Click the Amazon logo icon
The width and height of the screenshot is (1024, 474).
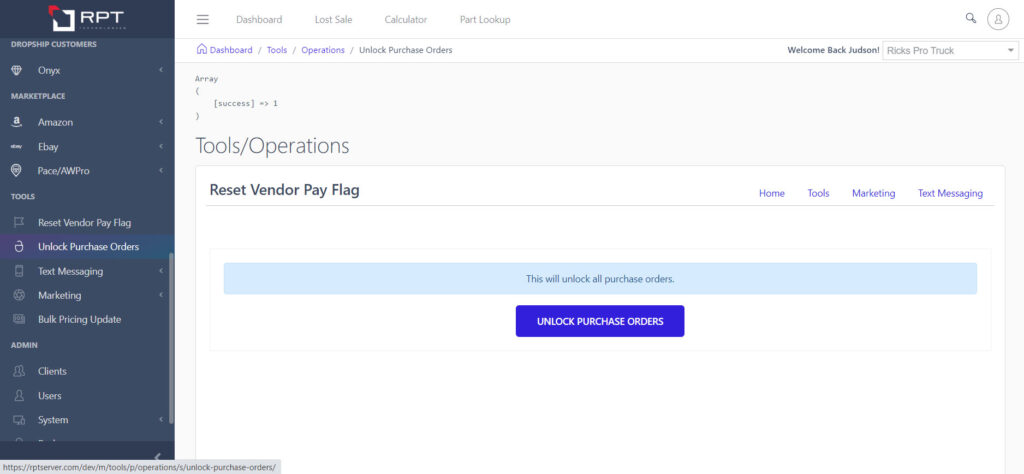click(x=18, y=122)
